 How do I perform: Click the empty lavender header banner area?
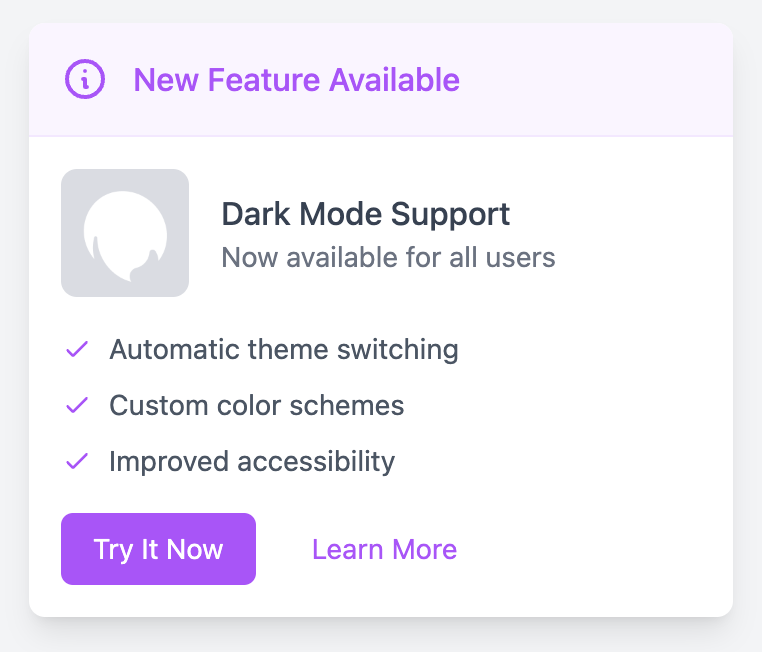click(x=593, y=80)
